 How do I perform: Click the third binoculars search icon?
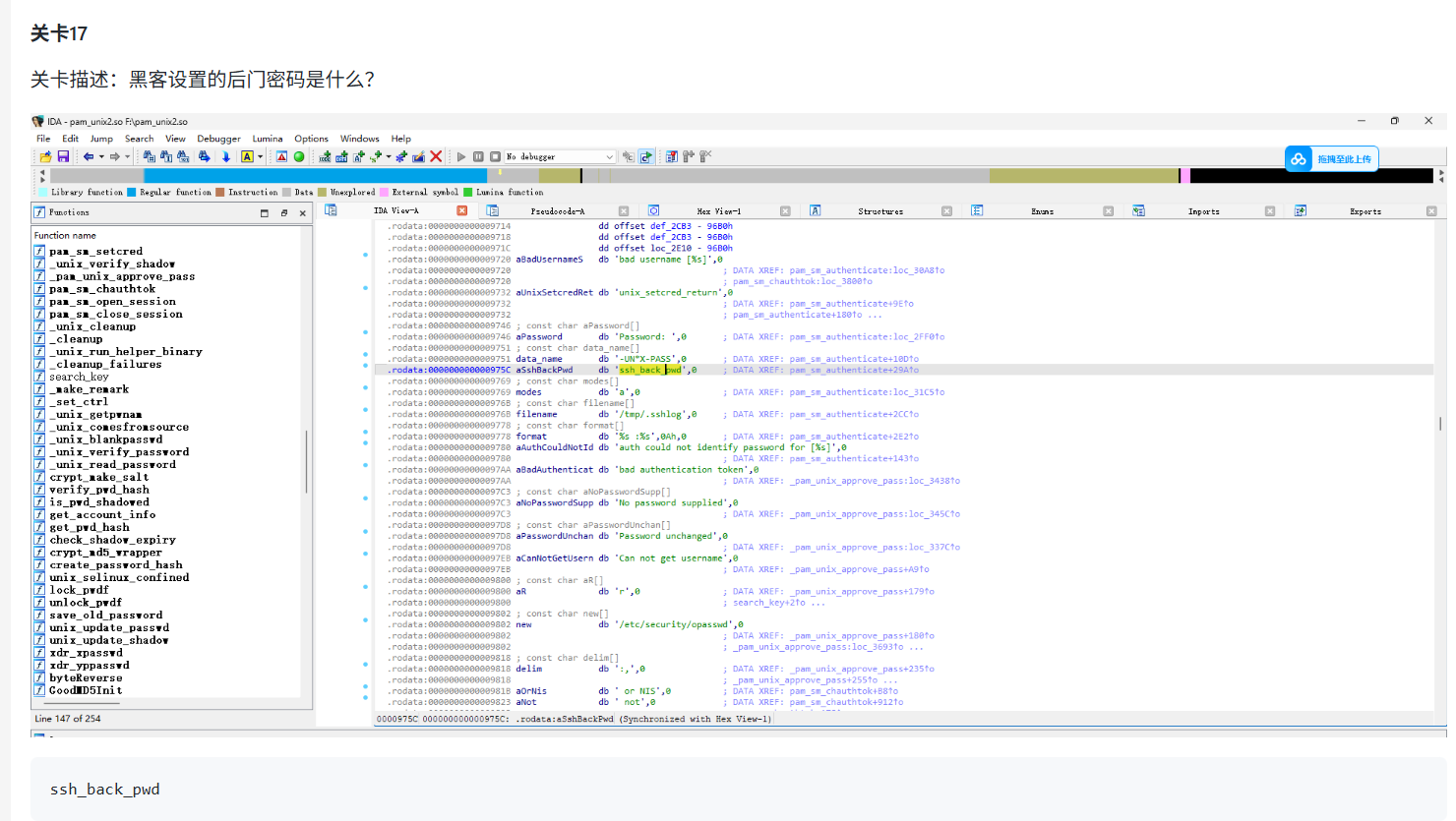(x=183, y=156)
